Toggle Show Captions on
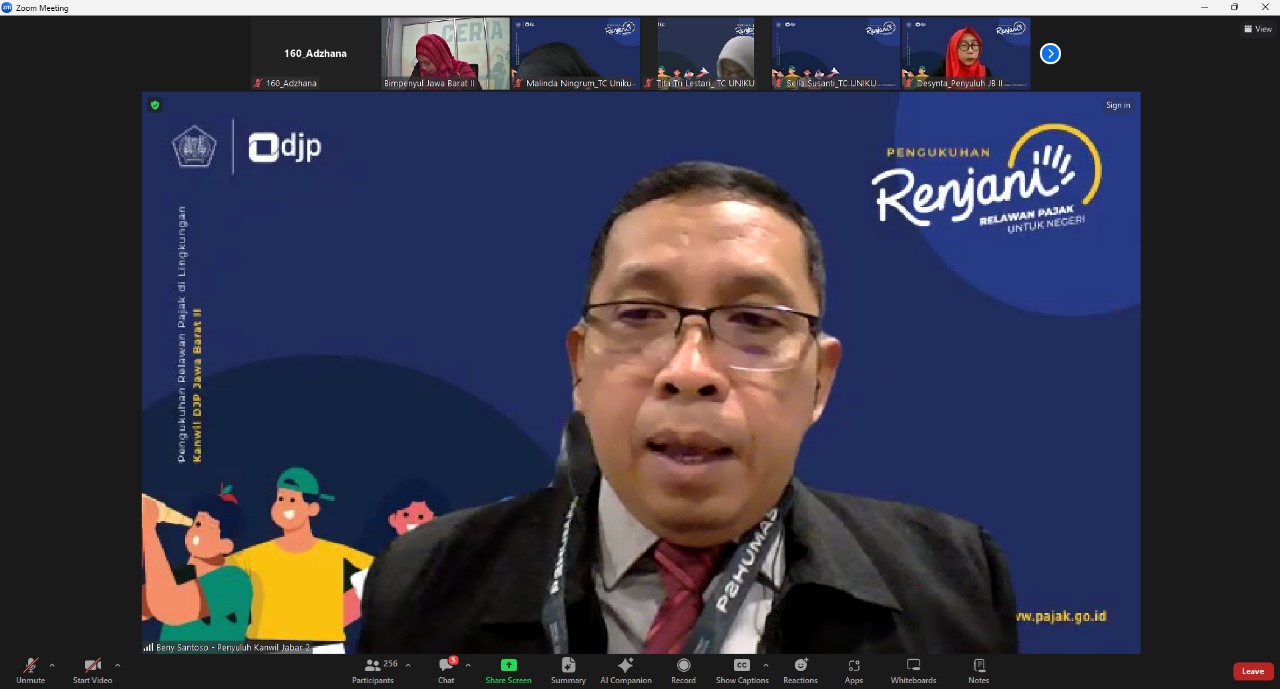Viewport: 1280px width, 689px height. (x=741, y=670)
